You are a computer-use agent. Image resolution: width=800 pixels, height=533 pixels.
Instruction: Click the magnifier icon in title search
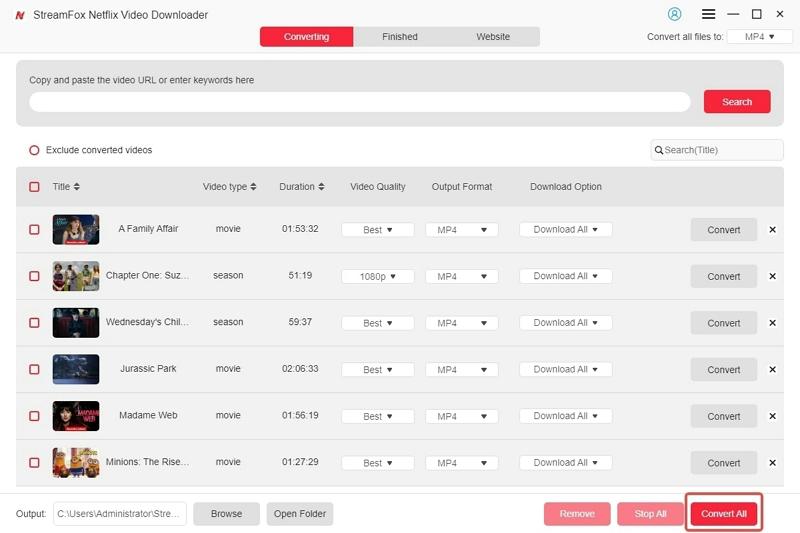(659, 150)
